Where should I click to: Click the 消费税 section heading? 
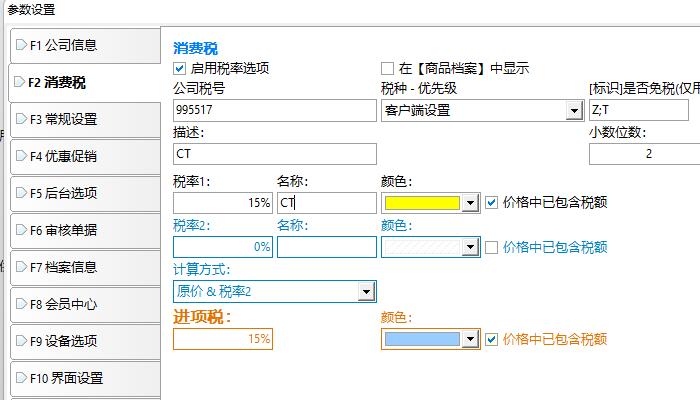[196, 48]
